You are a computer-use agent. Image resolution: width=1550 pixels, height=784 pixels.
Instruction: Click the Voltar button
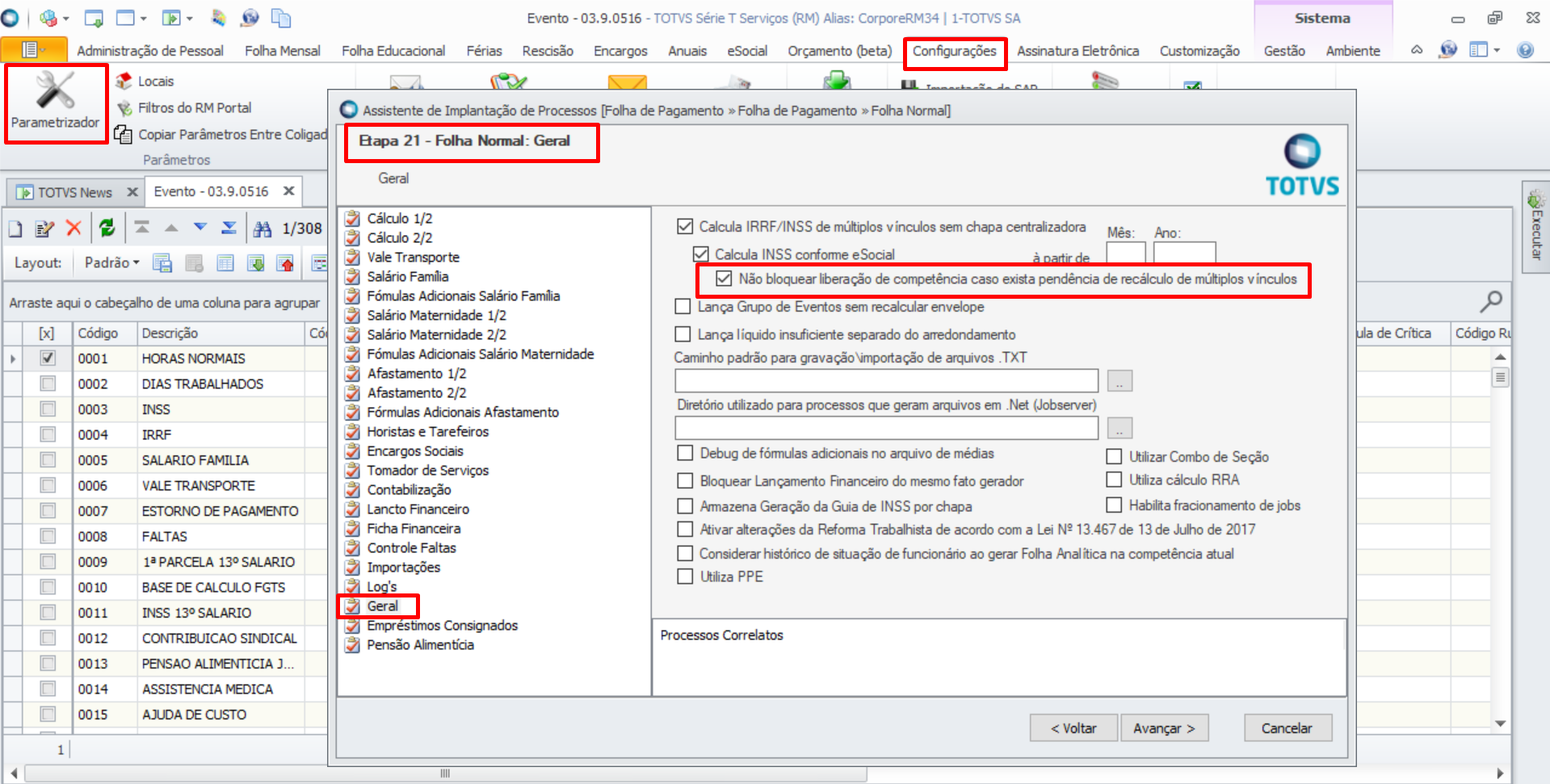point(1073,728)
